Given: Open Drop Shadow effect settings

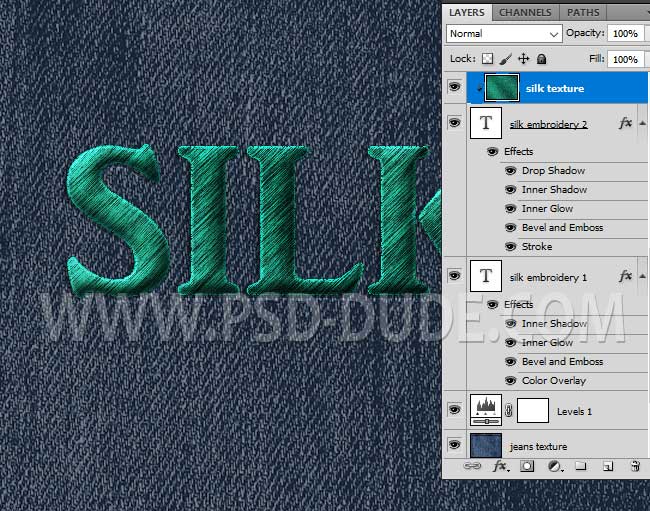Looking at the screenshot, I should [553, 171].
